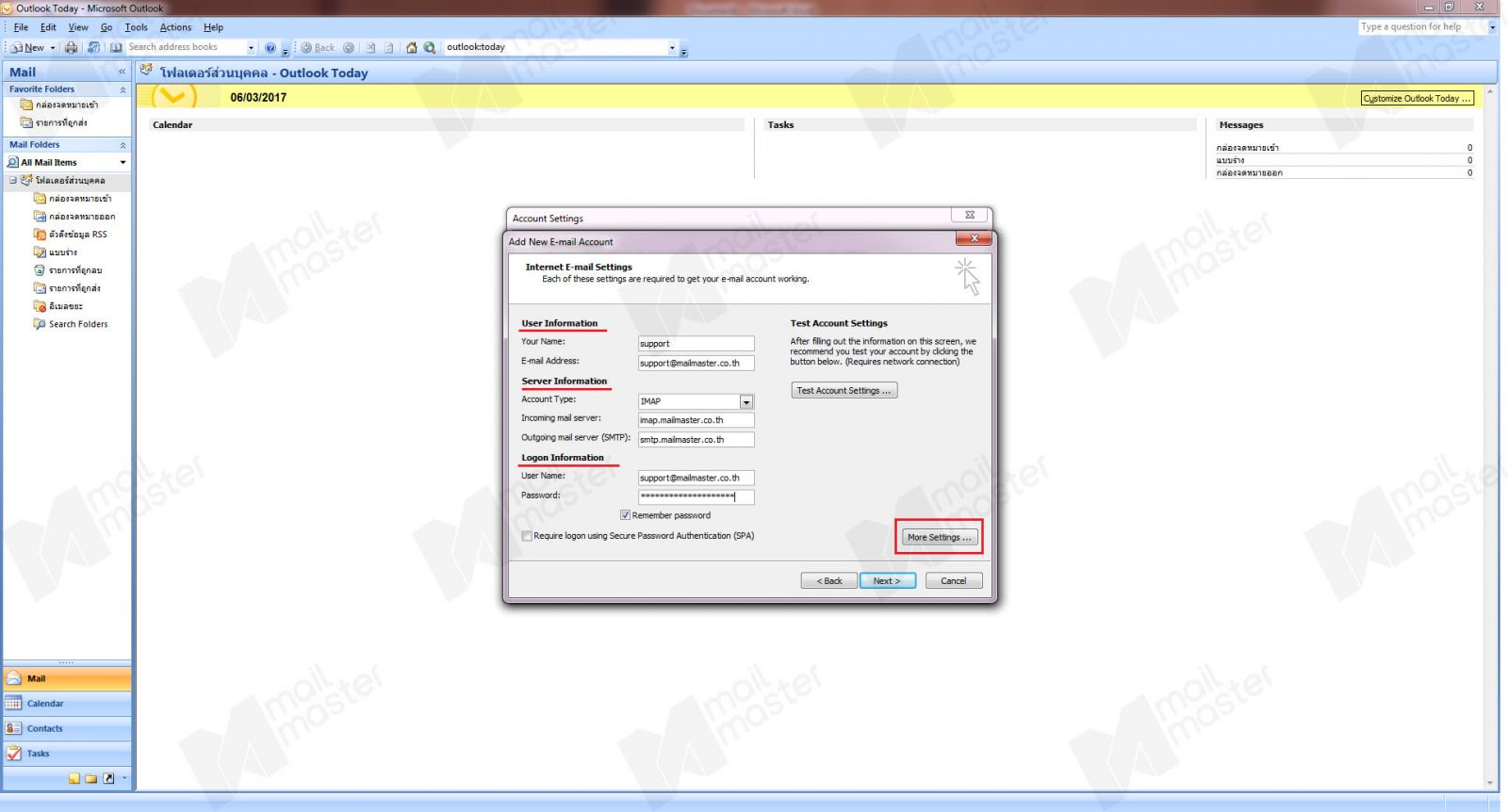Open Configure buttons arrow in navigation pane
Image resolution: width=1508 pixels, height=812 pixels.
pos(124,778)
